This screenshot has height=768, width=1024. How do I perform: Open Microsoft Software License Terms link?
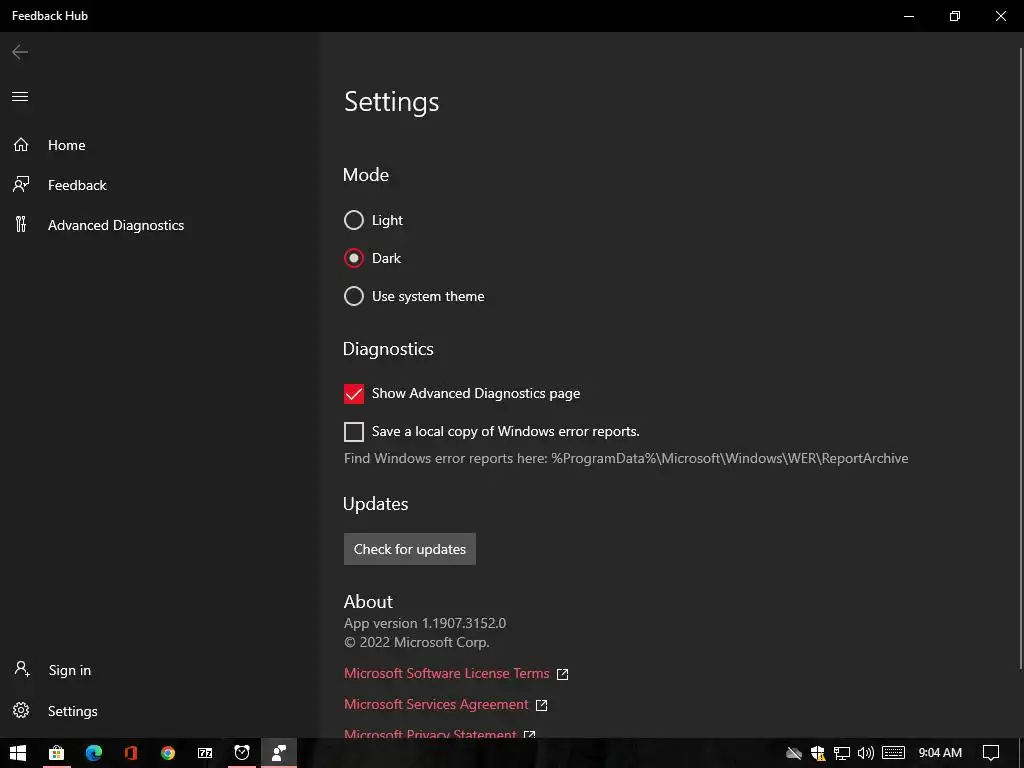(x=447, y=673)
